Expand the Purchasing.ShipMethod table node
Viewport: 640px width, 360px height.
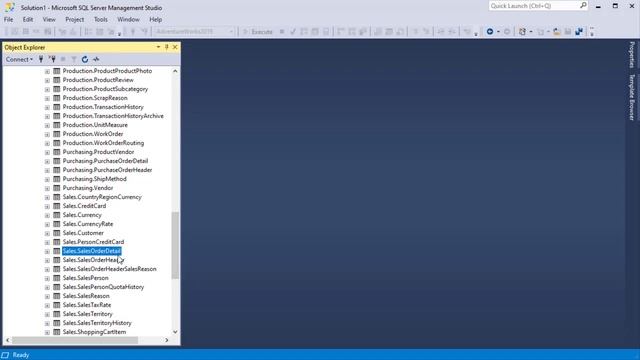click(x=47, y=180)
